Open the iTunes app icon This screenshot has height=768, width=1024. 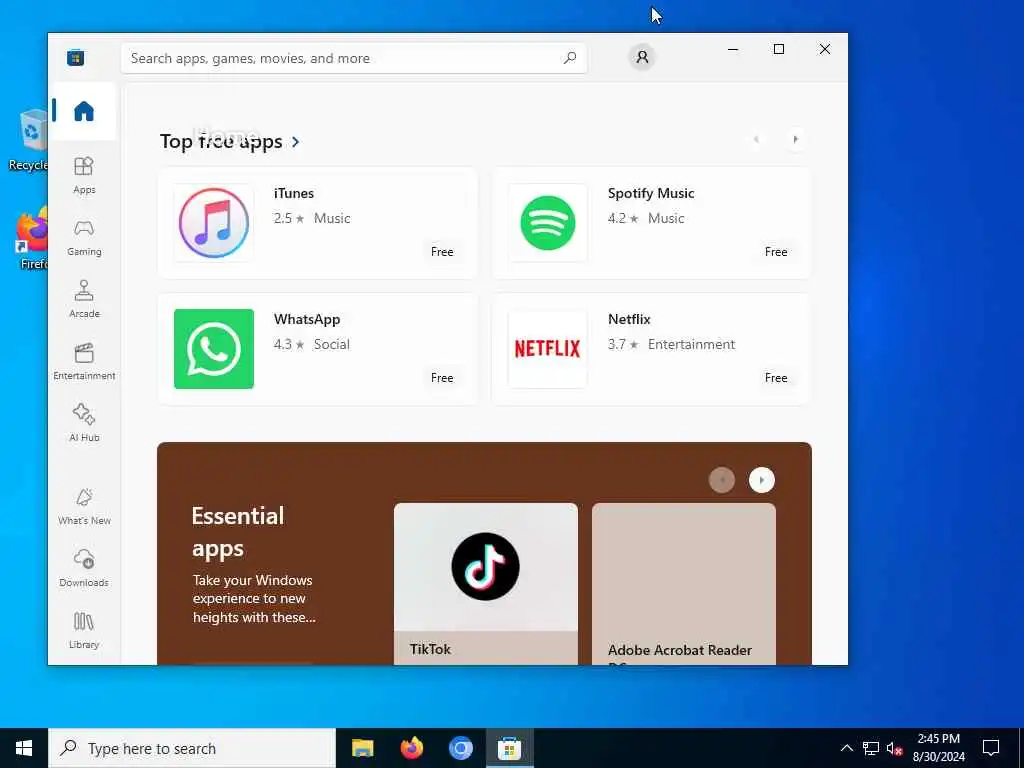point(214,223)
